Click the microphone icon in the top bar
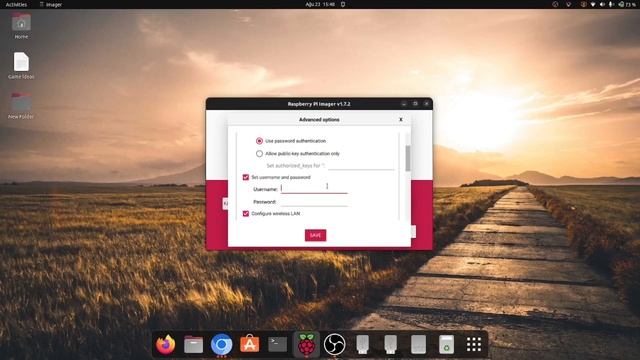Screen dimensions: 640x360 tap(611, 4)
